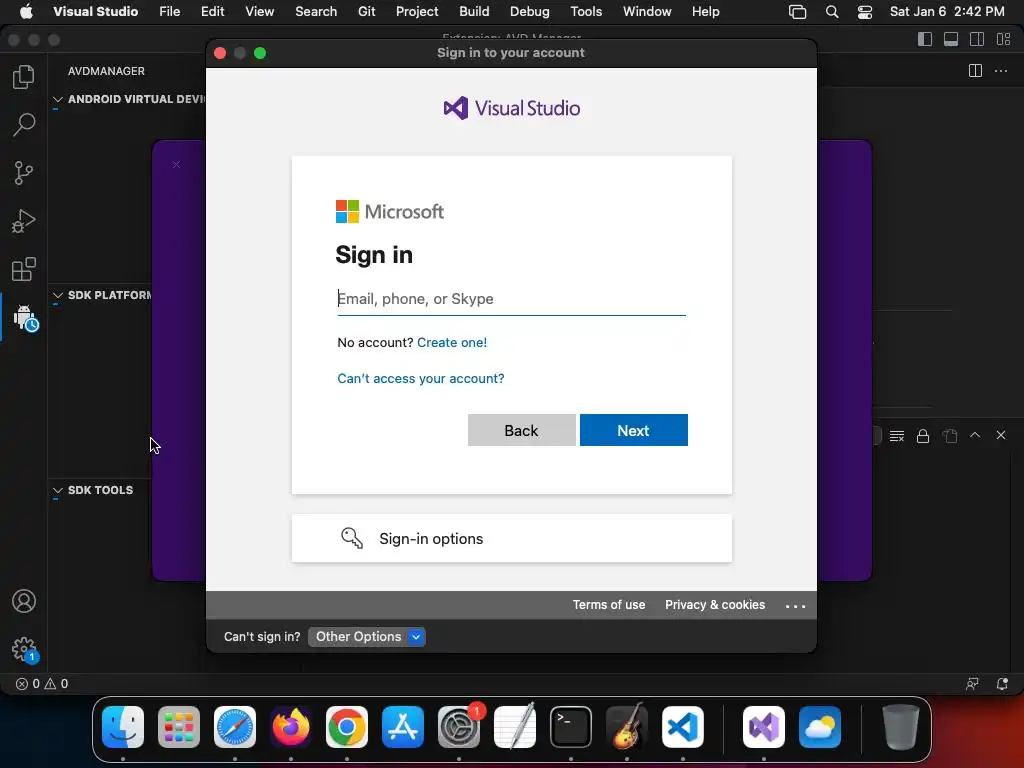Screen dimensions: 1024x768
Task: Click the Next button
Action: 633,430
